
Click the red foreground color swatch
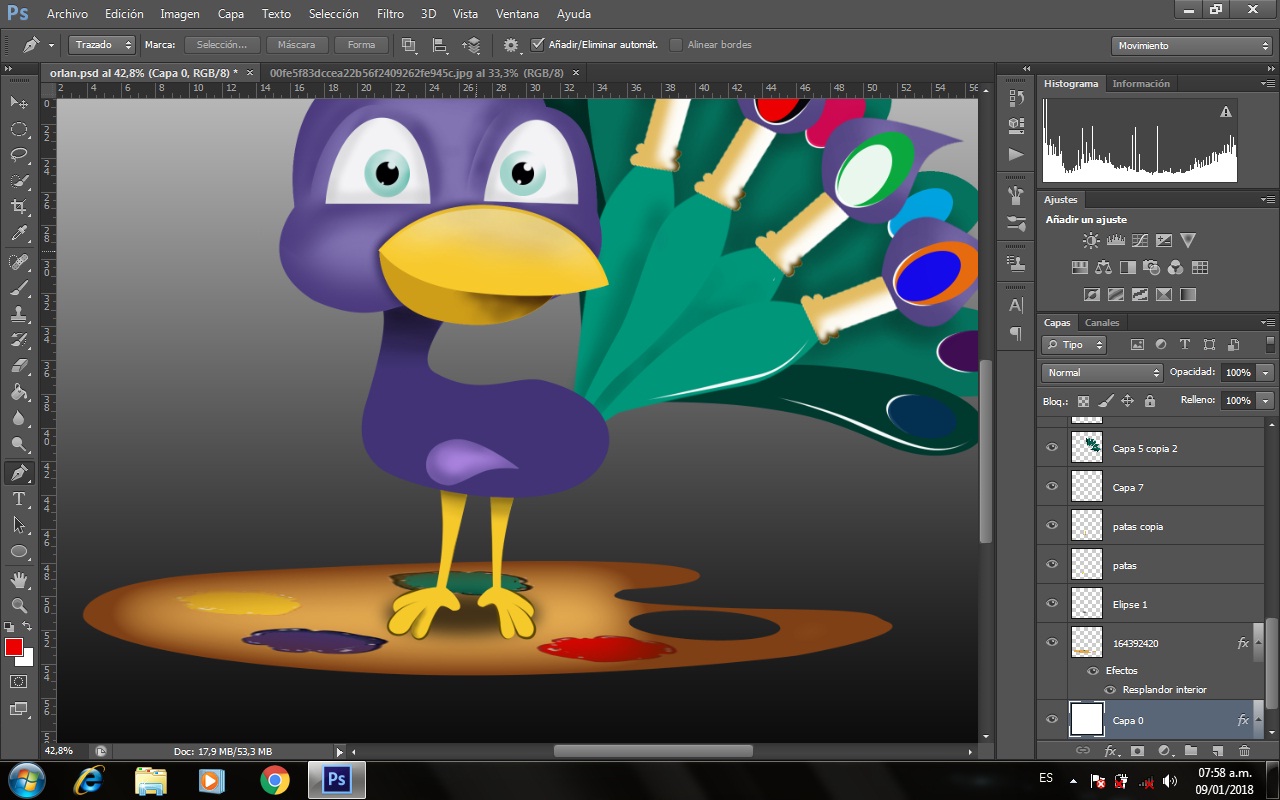13,647
